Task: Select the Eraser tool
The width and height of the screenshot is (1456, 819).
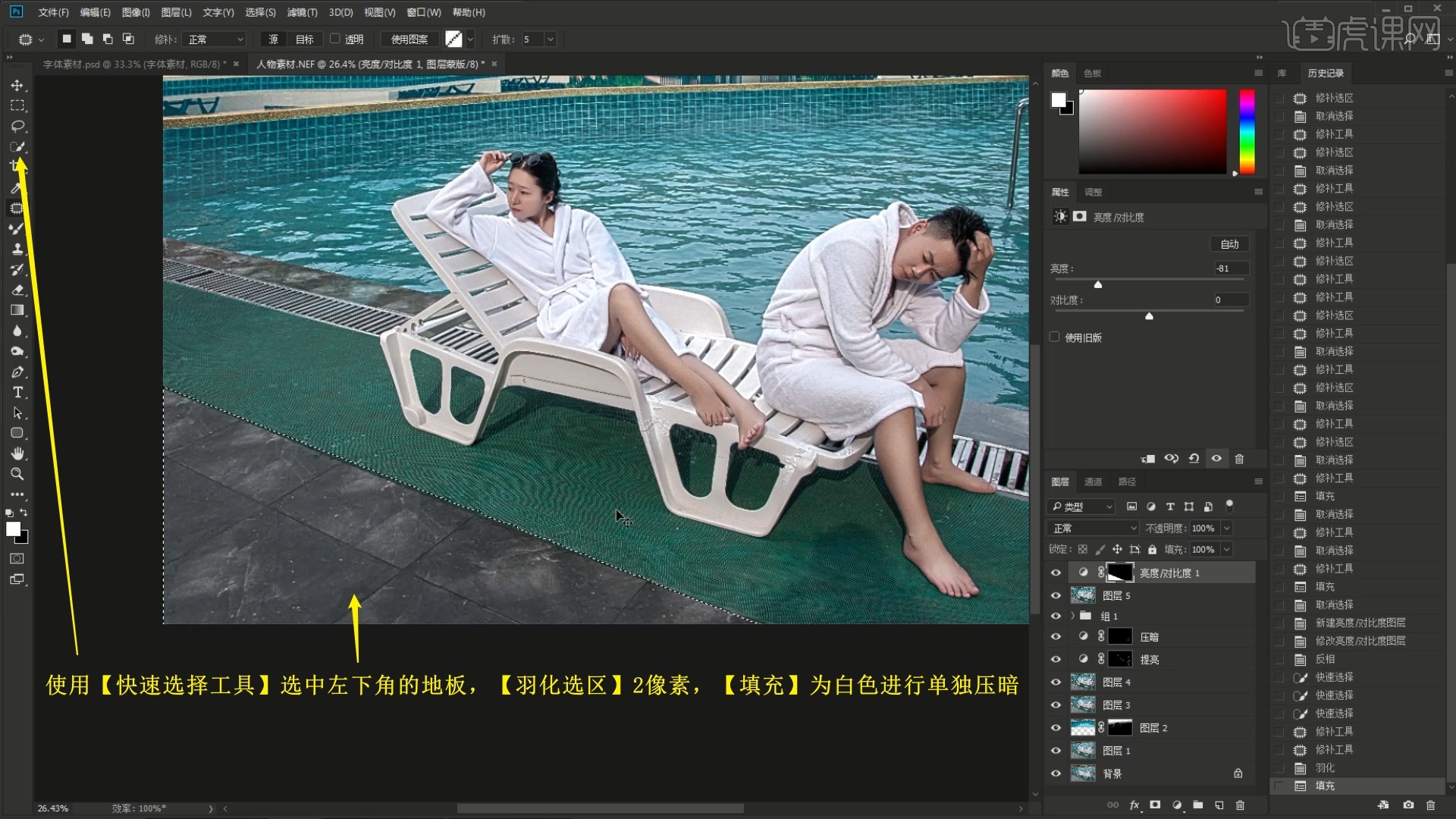Action: [17, 290]
